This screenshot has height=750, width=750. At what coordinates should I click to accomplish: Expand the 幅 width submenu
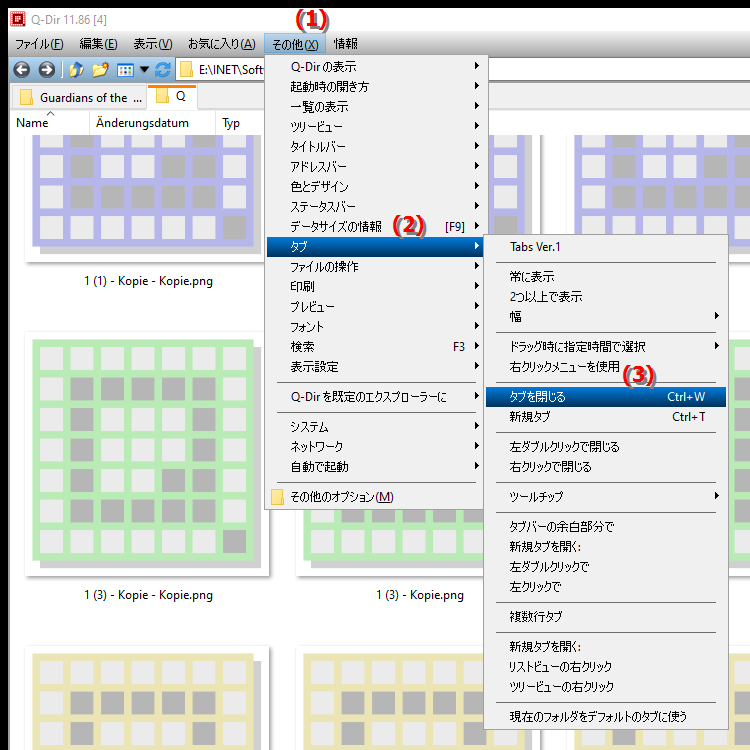[x=606, y=316]
